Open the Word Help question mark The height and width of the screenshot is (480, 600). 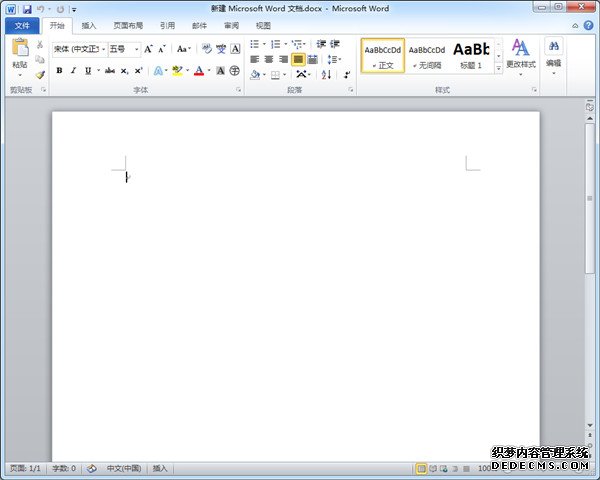click(x=589, y=26)
